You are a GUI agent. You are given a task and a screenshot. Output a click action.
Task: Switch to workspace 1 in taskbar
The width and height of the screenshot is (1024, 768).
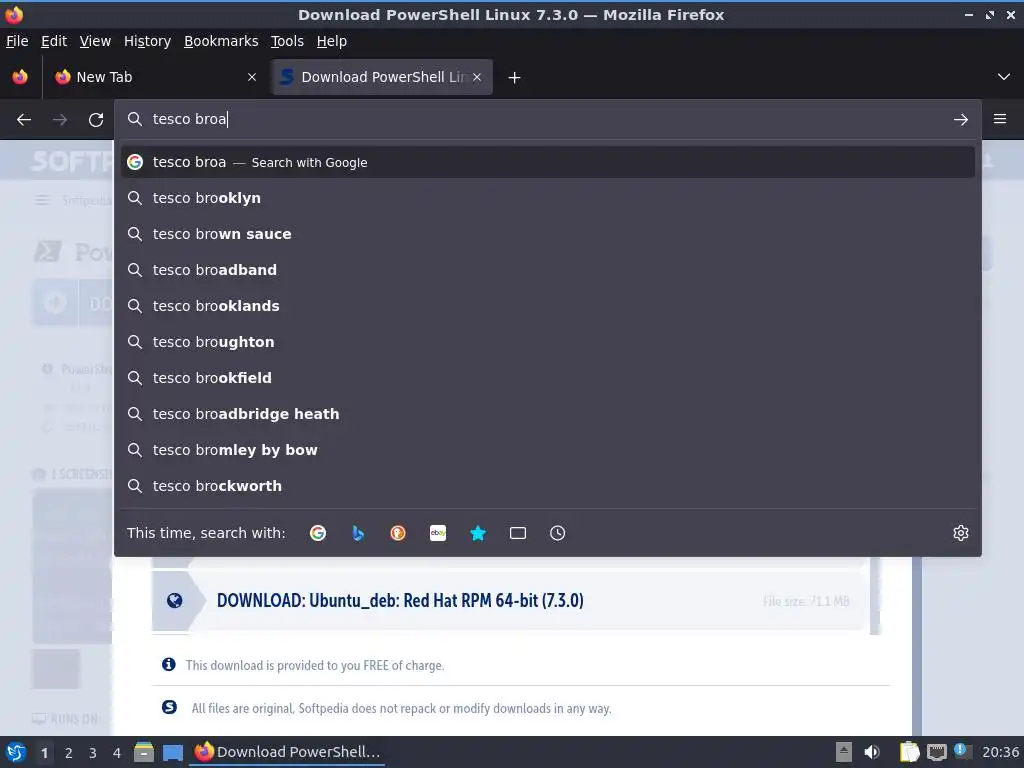(x=44, y=753)
